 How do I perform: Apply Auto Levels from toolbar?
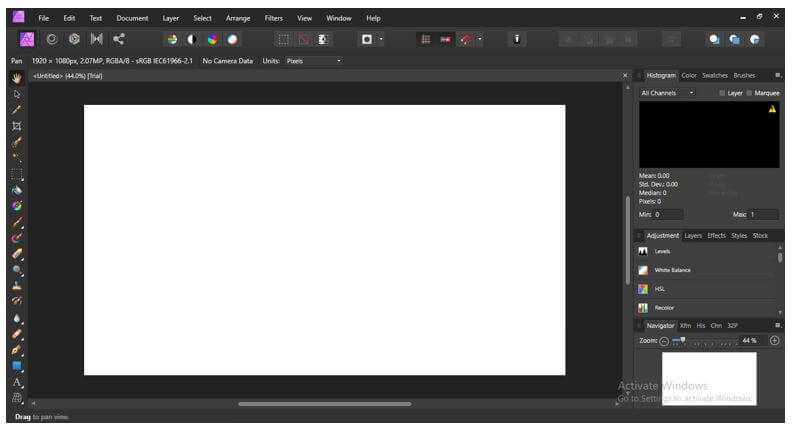[172, 40]
